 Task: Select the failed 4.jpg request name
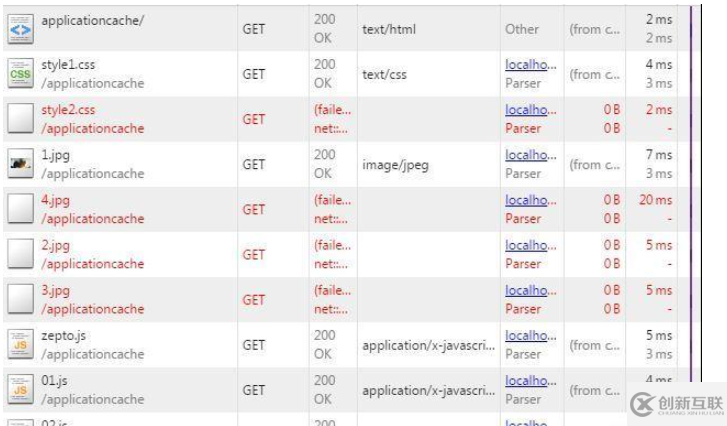56,201
